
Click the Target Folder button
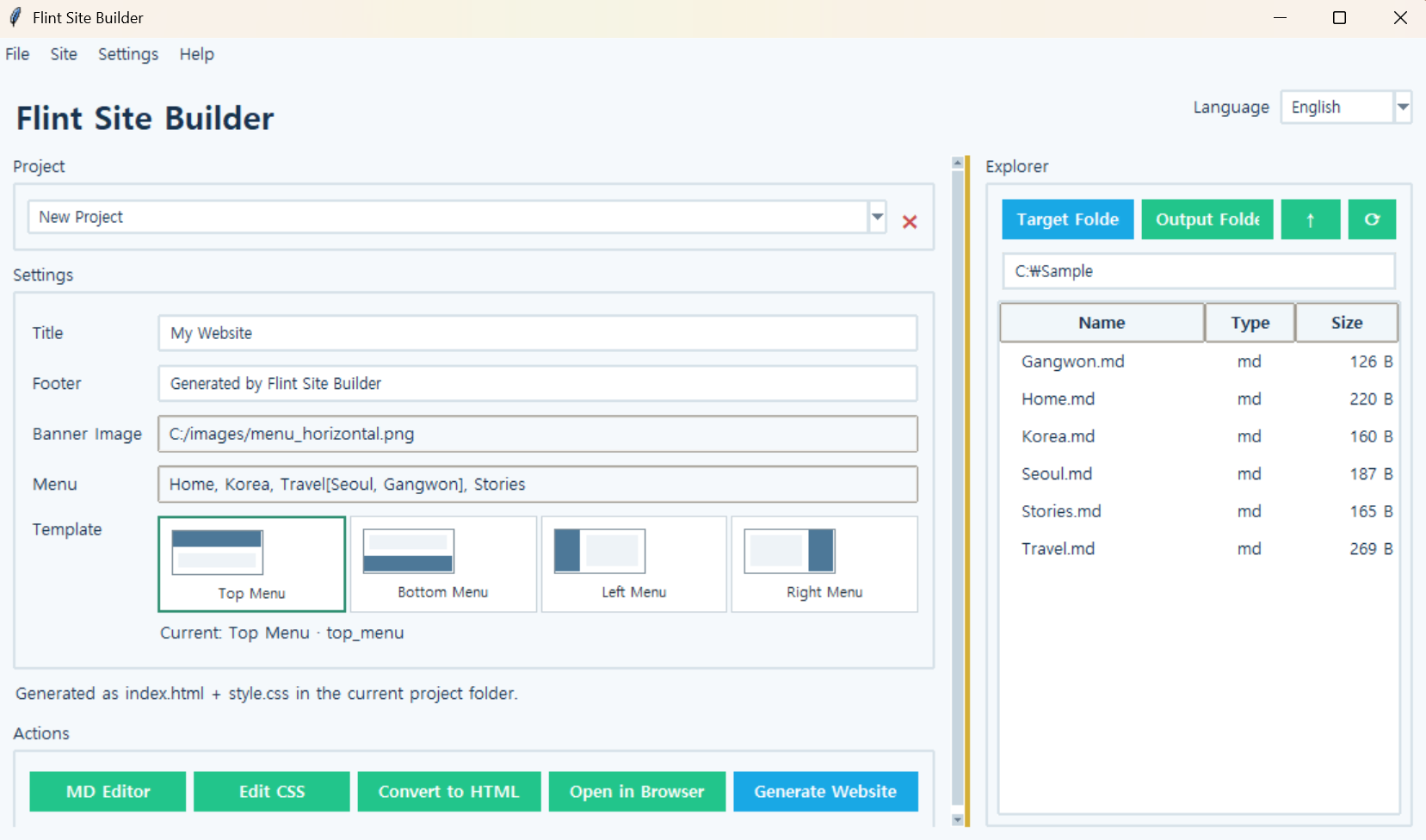1067,219
